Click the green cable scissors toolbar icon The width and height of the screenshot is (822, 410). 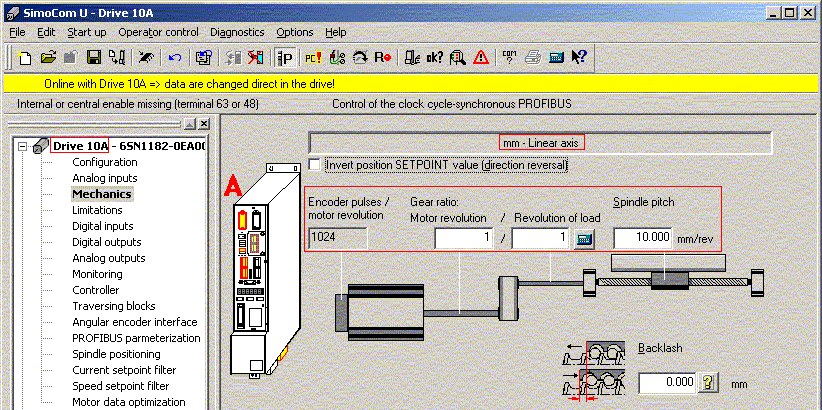337,57
